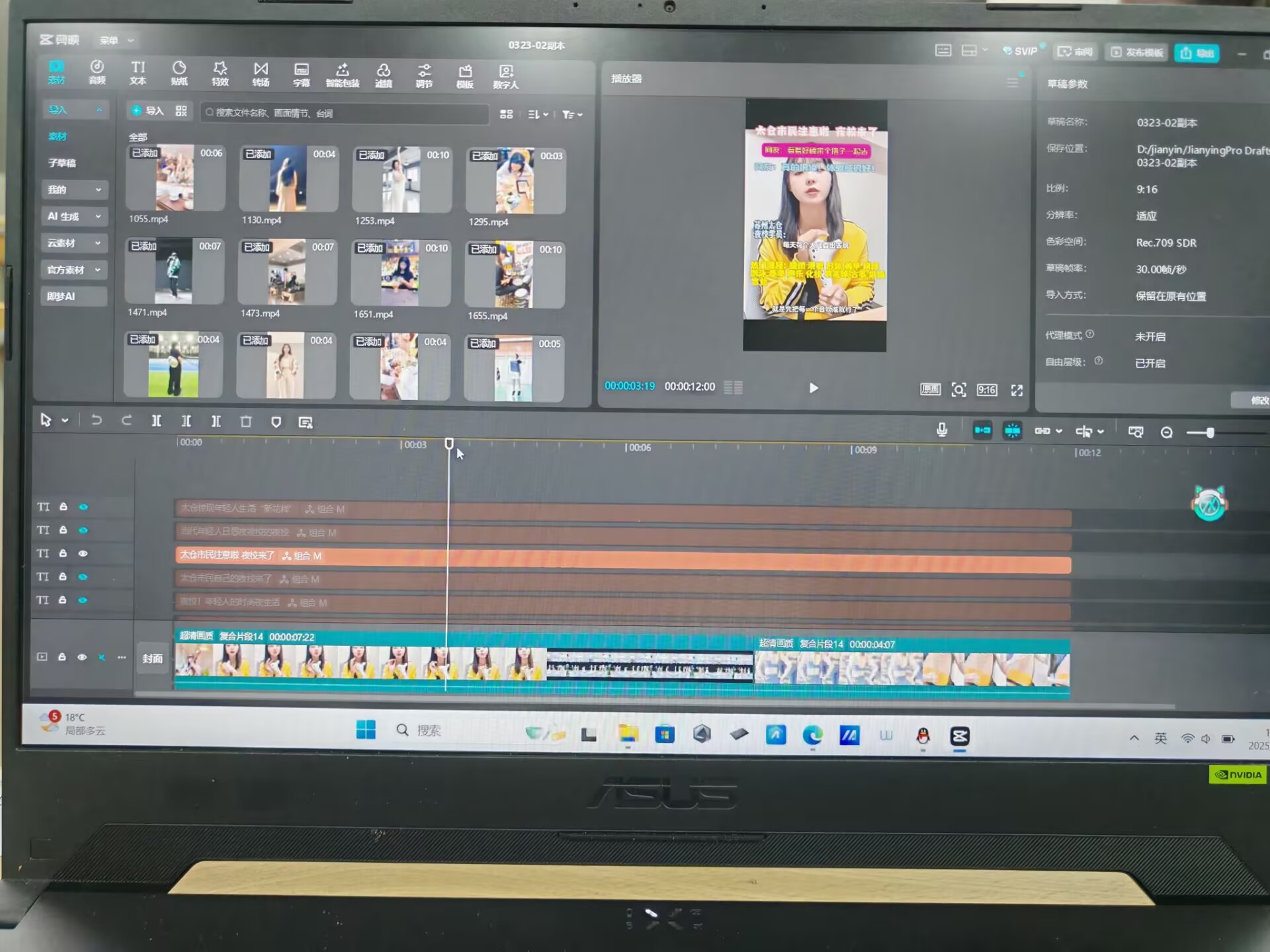1270x952 pixels.
Task: Click the split clip tool icon
Action: 156,421
